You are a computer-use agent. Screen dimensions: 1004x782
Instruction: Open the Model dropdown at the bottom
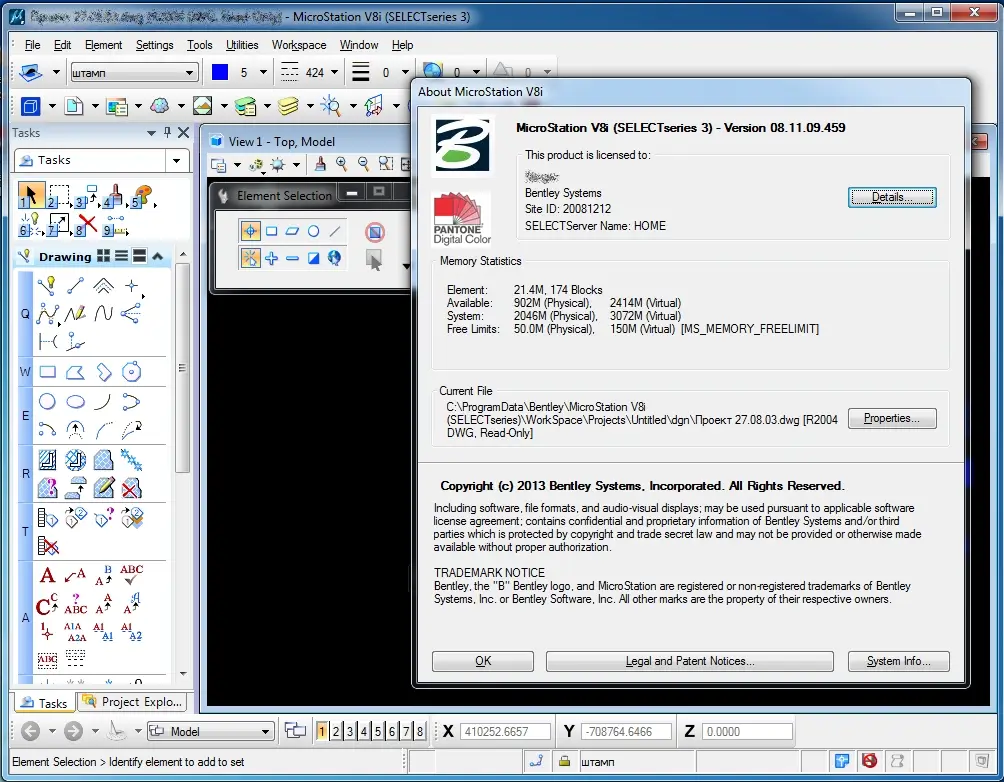[211, 731]
